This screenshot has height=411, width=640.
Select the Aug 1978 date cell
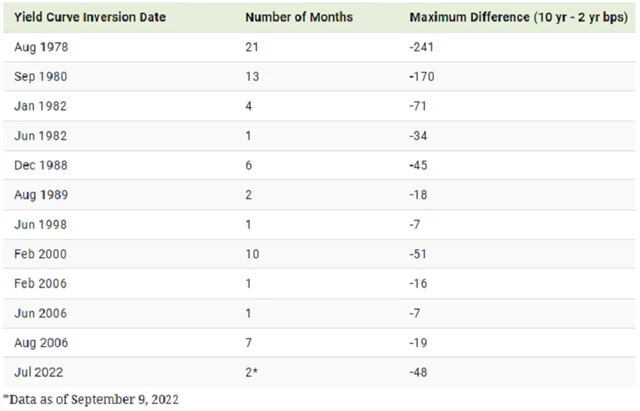click(41, 48)
